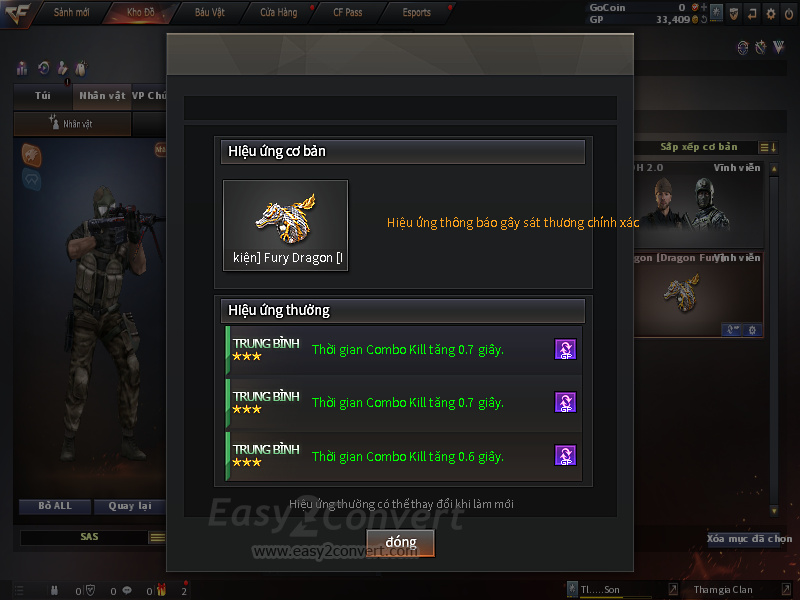Click the GP refresh icon on the 0.6 giây effect

click(565, 455)
